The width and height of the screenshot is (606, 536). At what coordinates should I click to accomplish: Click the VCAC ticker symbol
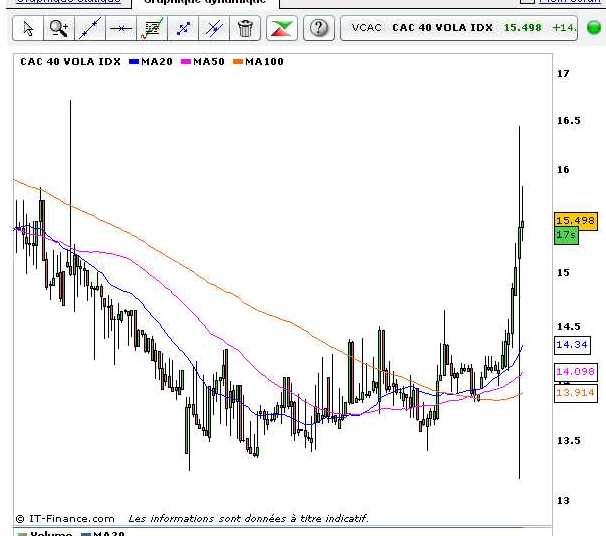366,28
